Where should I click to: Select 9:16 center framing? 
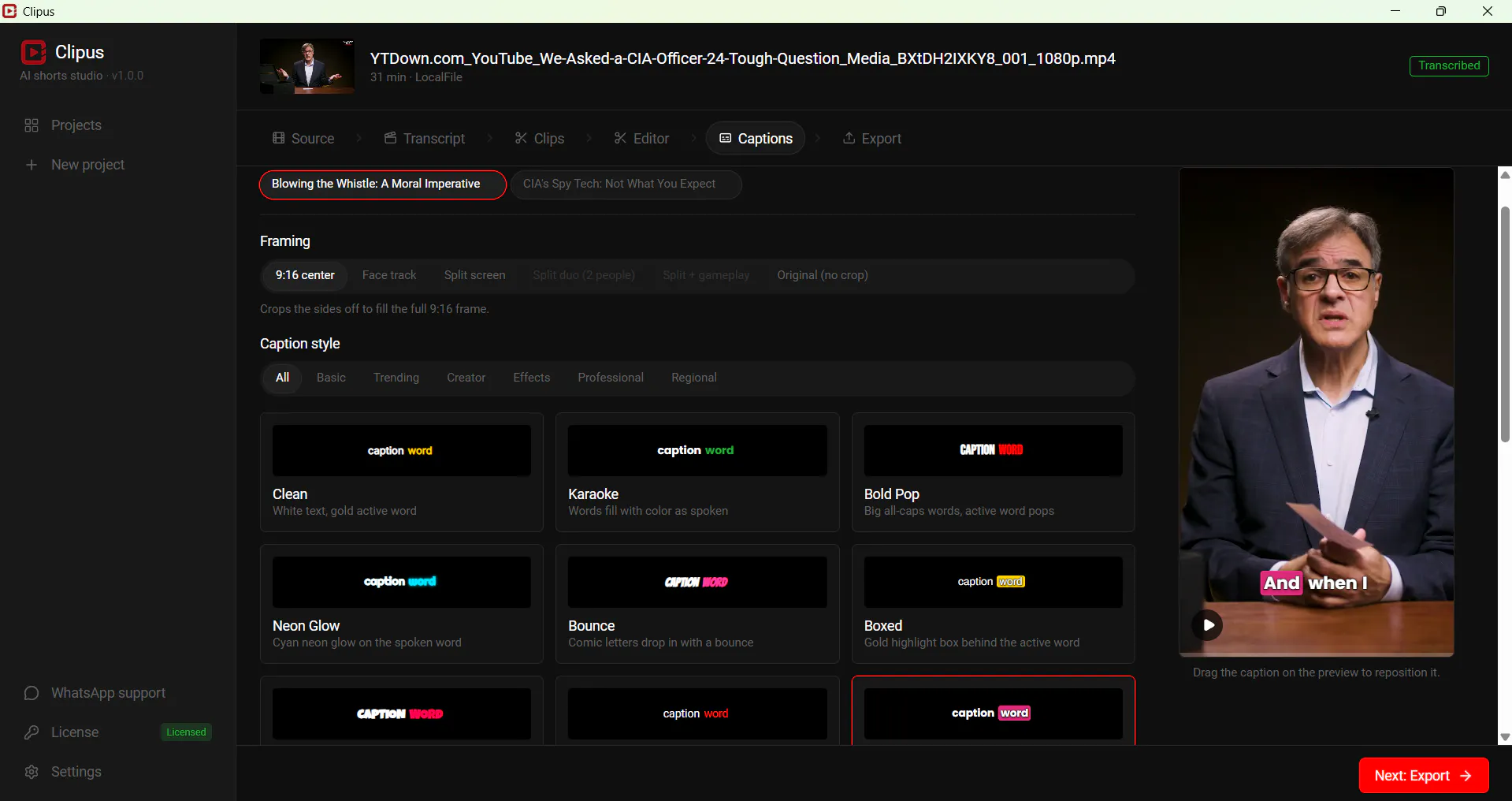point(305,275)
